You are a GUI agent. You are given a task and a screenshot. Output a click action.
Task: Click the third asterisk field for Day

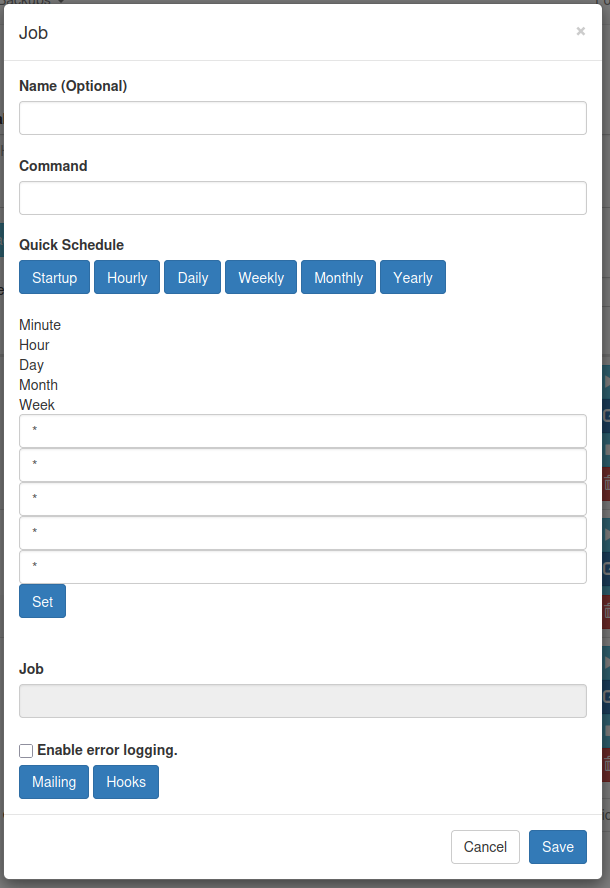(x=302, y=499)
